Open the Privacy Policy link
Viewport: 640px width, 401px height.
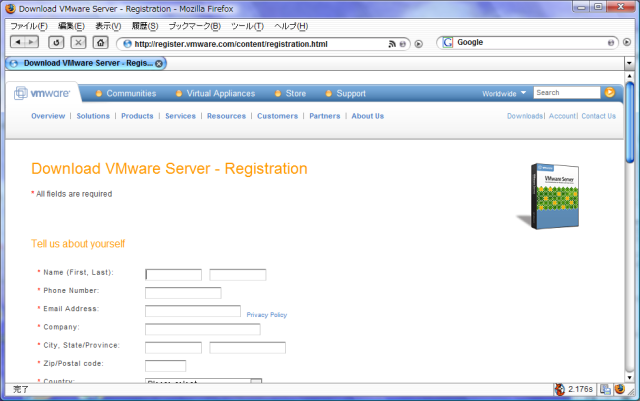click(266, 314)
